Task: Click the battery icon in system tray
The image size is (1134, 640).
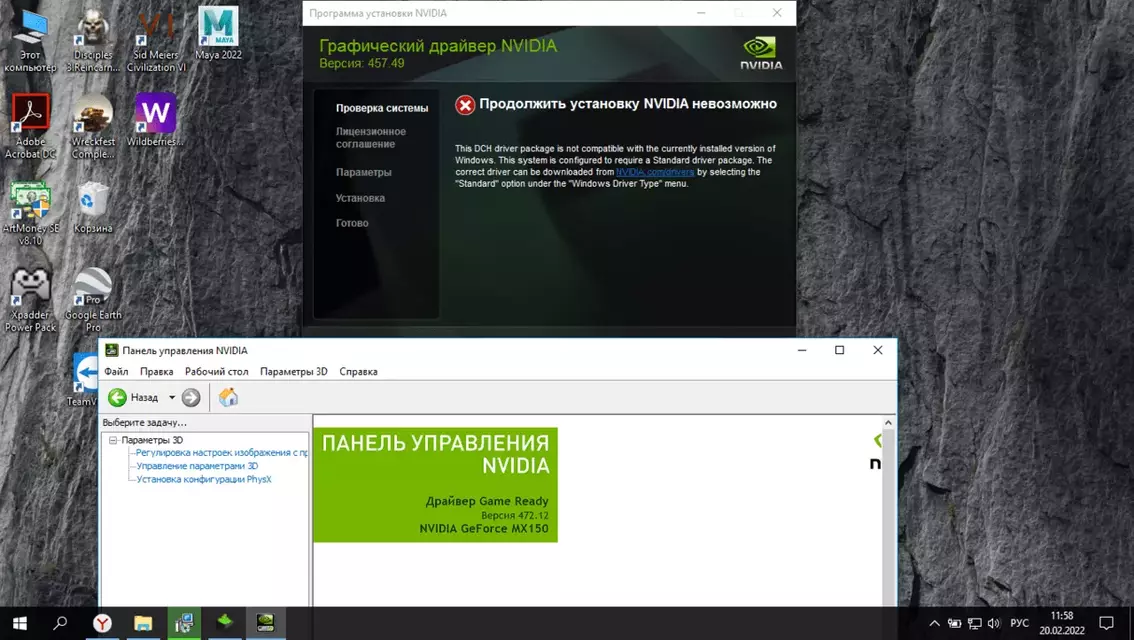Action: tap(955, 623)
